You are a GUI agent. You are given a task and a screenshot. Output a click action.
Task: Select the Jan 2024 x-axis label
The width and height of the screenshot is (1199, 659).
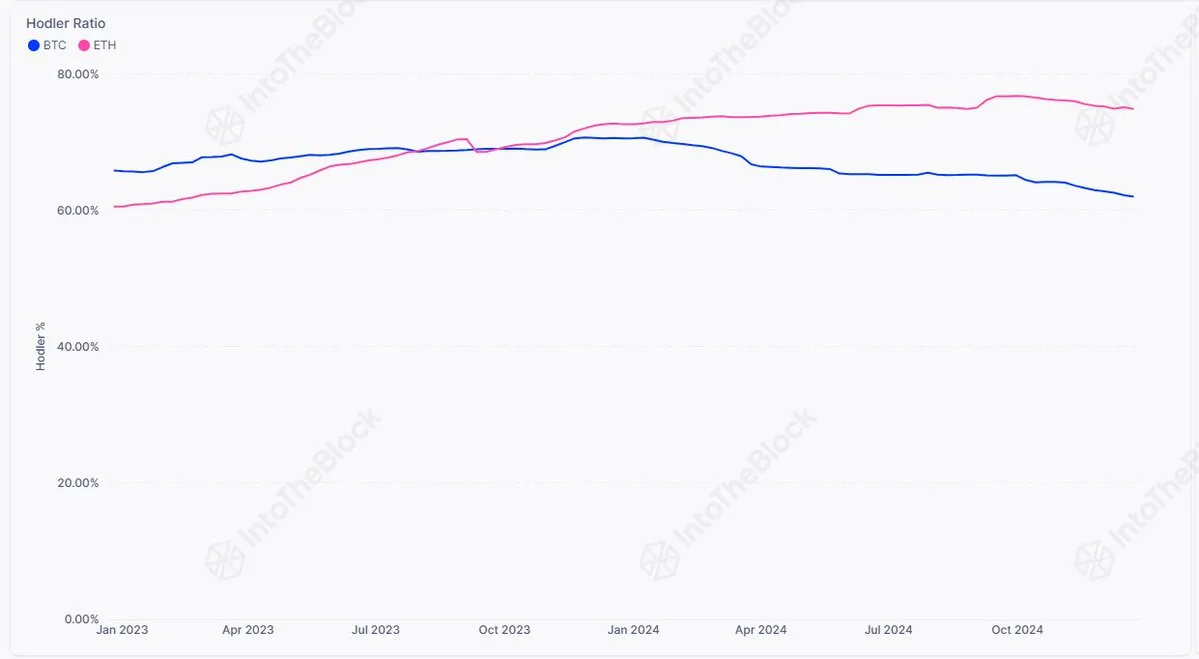tap(633, 630)
